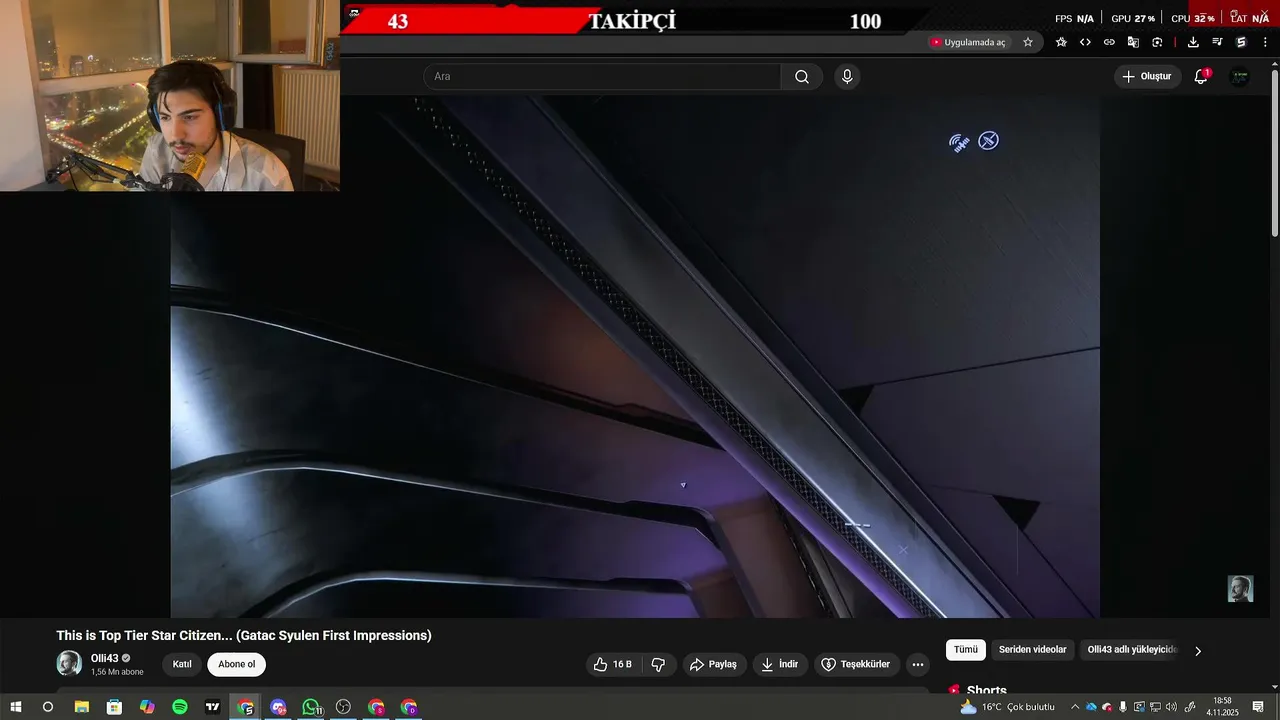Open Spotify from the taskbar

(x=180, y=707)
